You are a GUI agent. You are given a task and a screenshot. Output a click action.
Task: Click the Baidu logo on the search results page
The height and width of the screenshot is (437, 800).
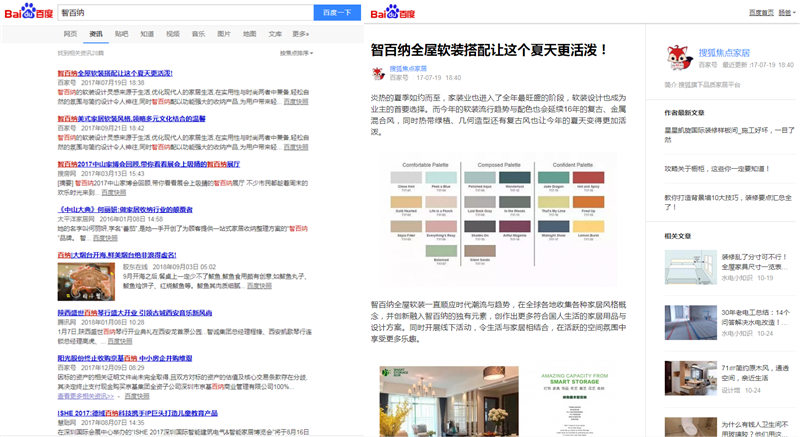point(29,12)
